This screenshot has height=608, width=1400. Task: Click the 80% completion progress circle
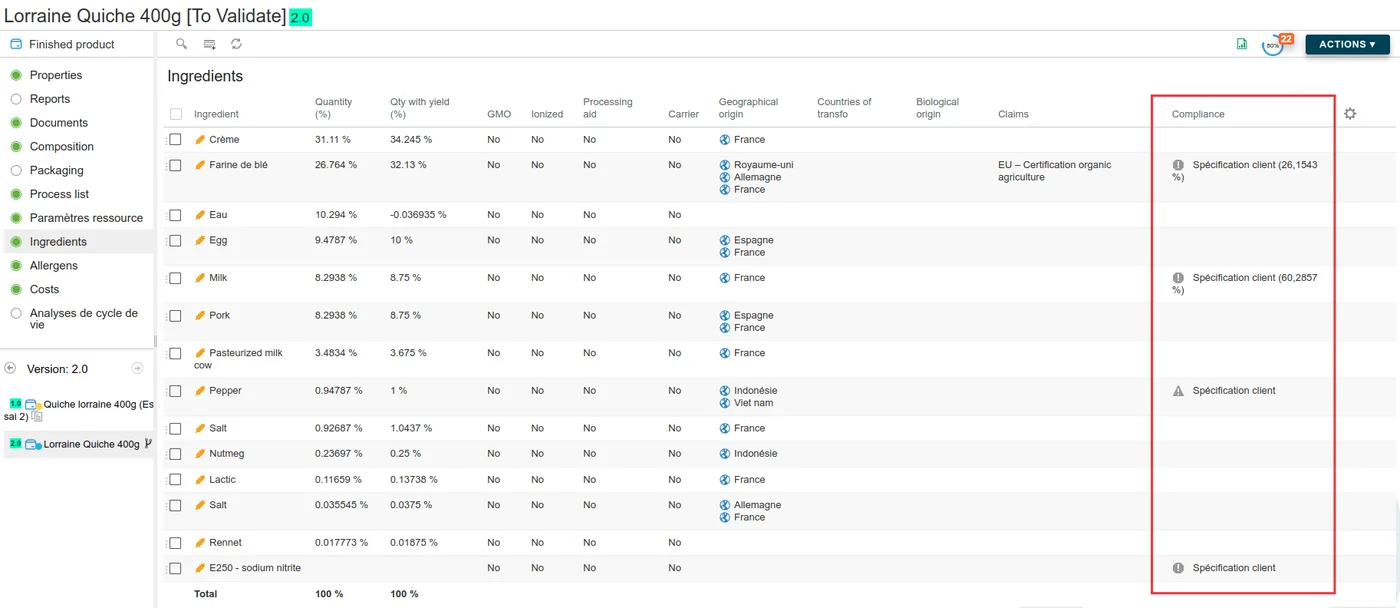click(1272, 46)
